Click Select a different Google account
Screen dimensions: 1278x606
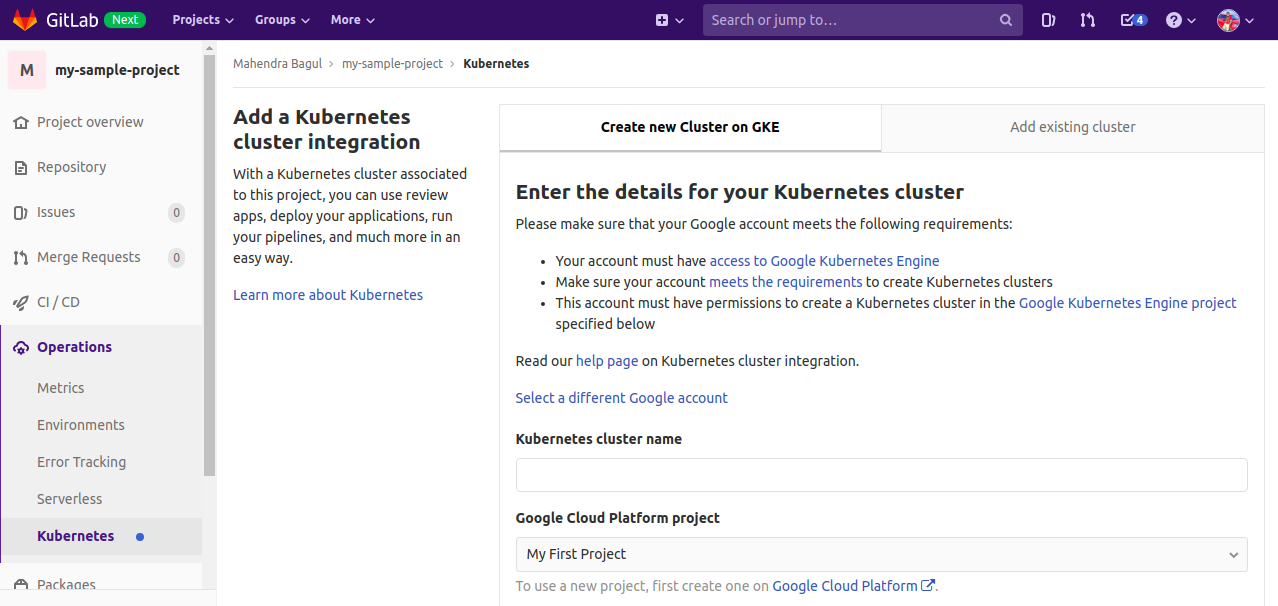point(622,398)
